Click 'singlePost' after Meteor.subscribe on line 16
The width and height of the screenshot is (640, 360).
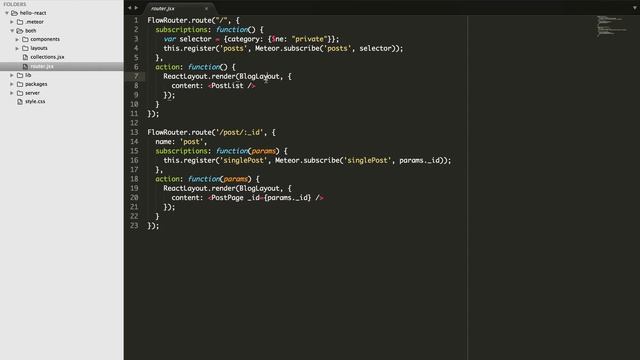pos(368,160)
